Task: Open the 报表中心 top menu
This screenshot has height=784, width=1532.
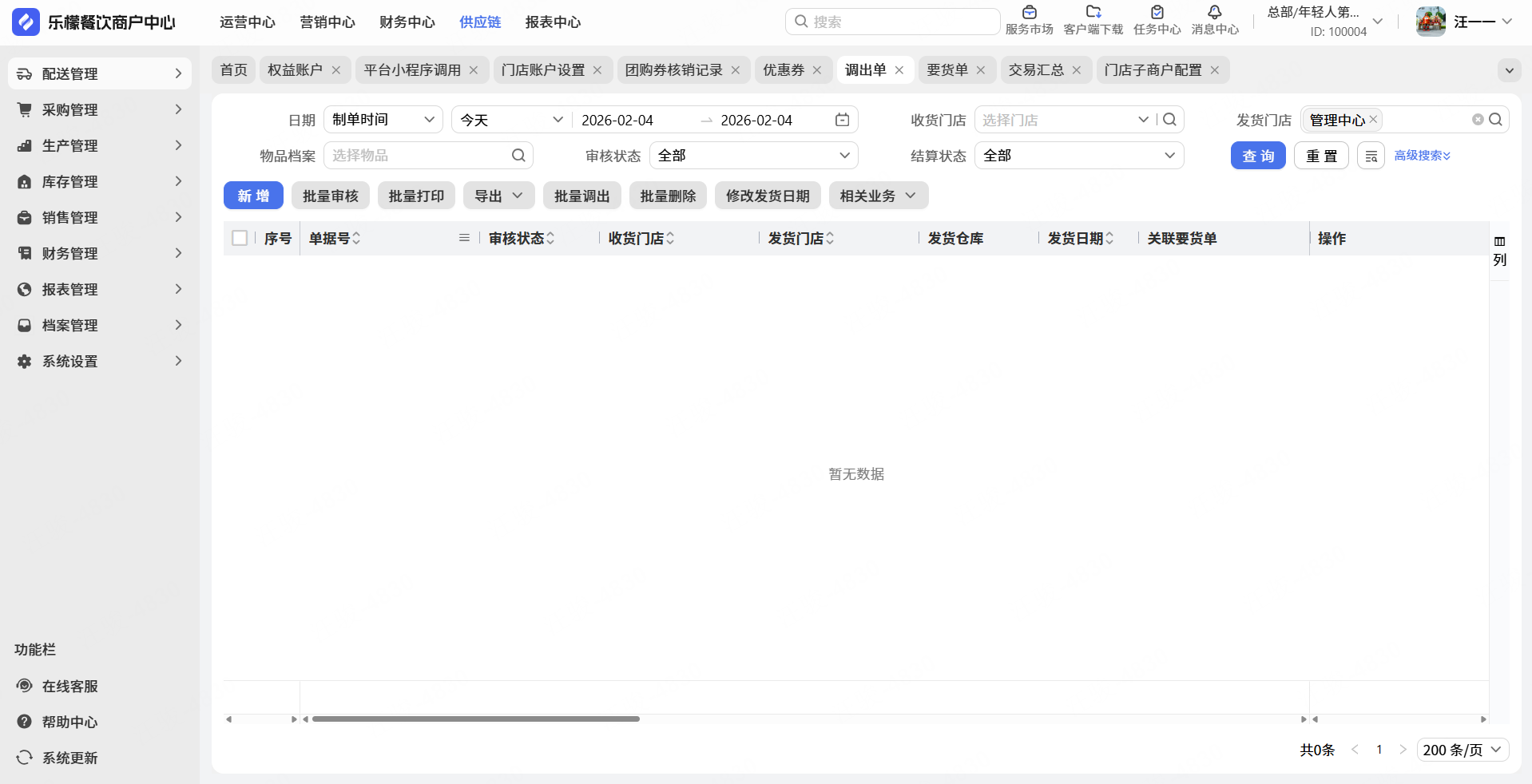Action: point(553,22)
